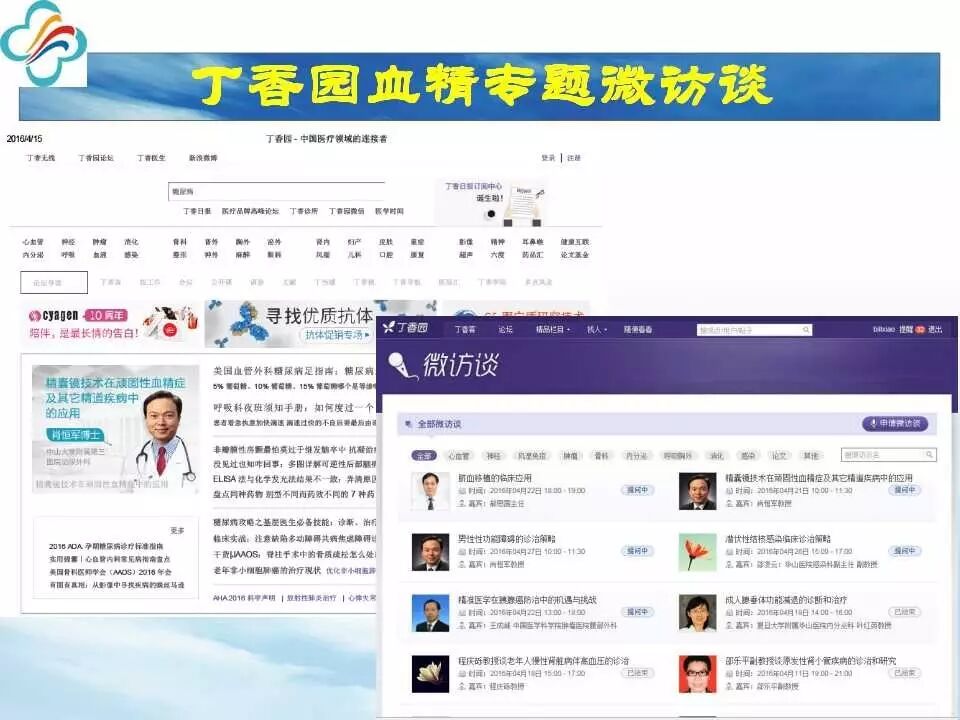Click 退出 in the purple header
960x720 pixels.
point(935,329)
